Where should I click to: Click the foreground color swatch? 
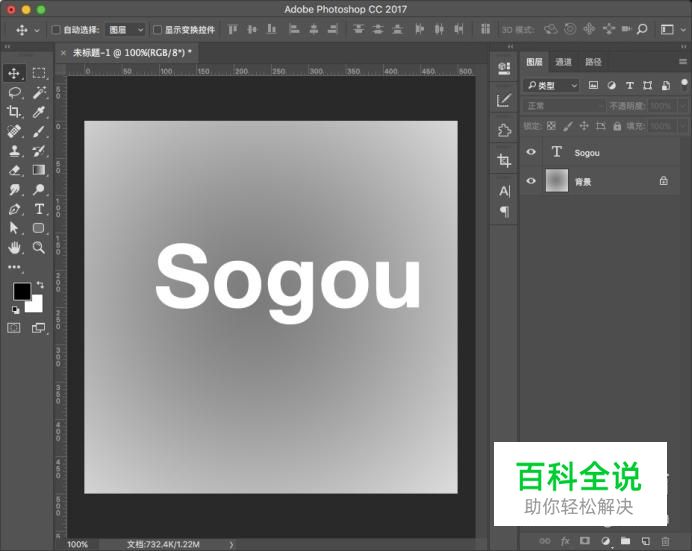21,291
